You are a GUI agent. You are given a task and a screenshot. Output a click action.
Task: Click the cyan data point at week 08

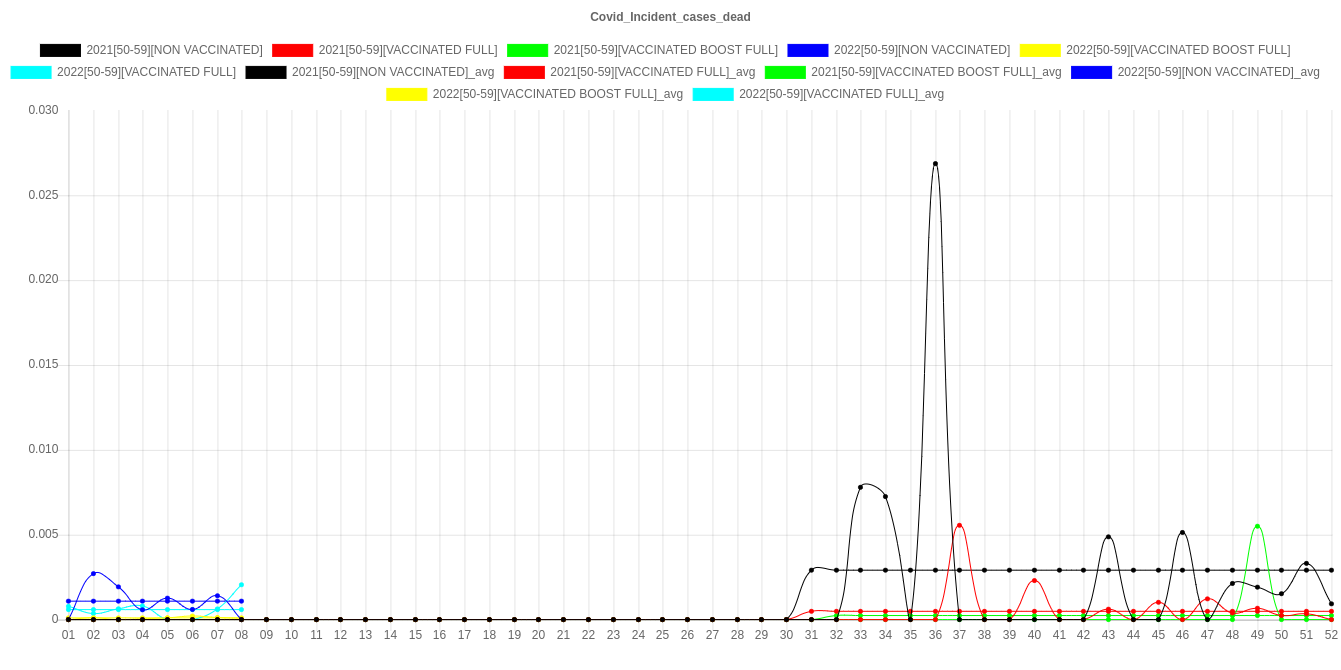241,585
